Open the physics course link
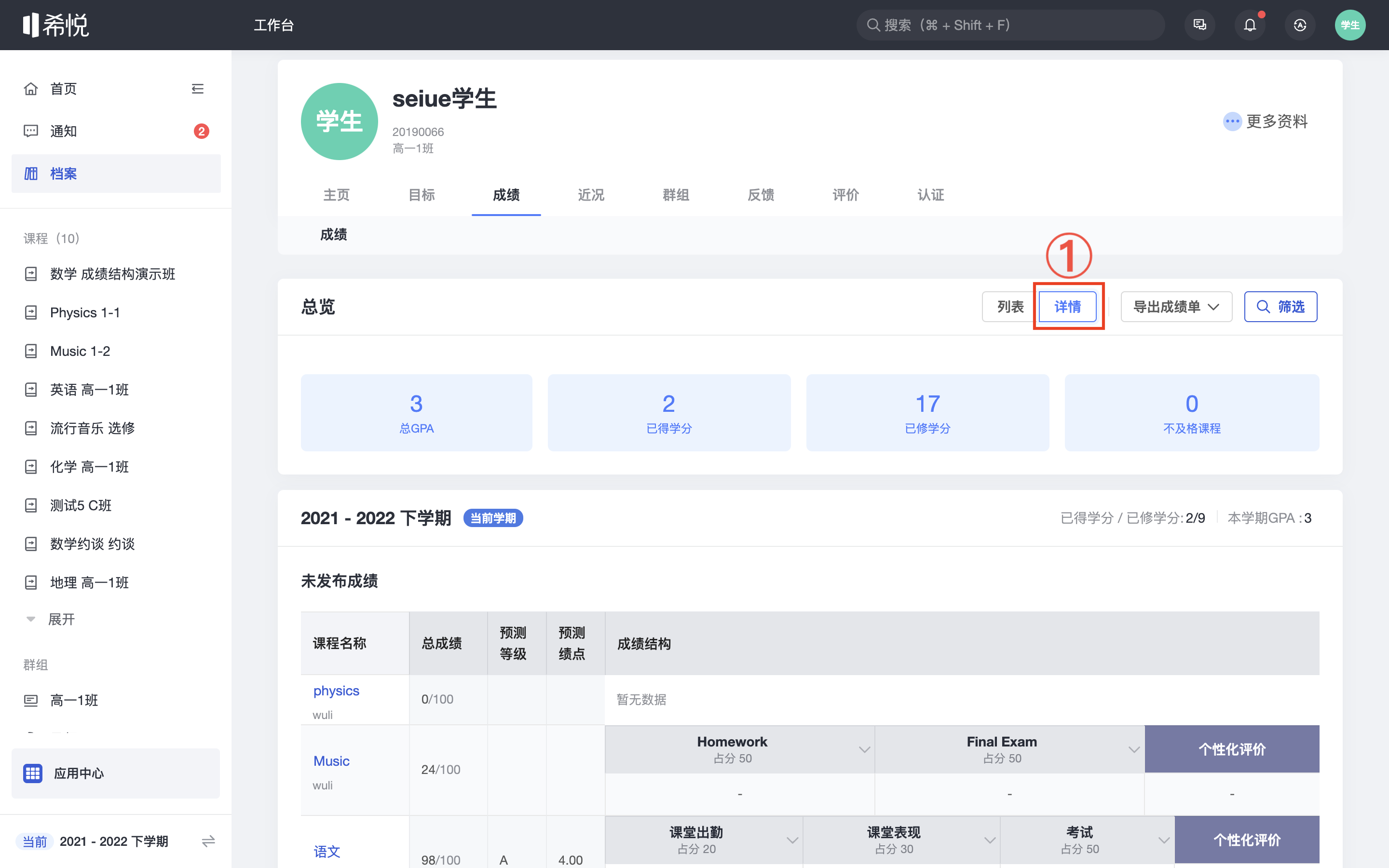The height and width of the screenshot is (868, 1389). [336, 691]
